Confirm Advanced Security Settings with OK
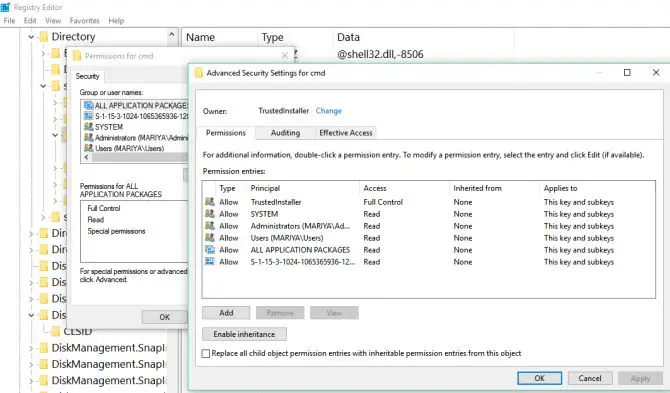The image size is (670, 393). coord(539,378)
